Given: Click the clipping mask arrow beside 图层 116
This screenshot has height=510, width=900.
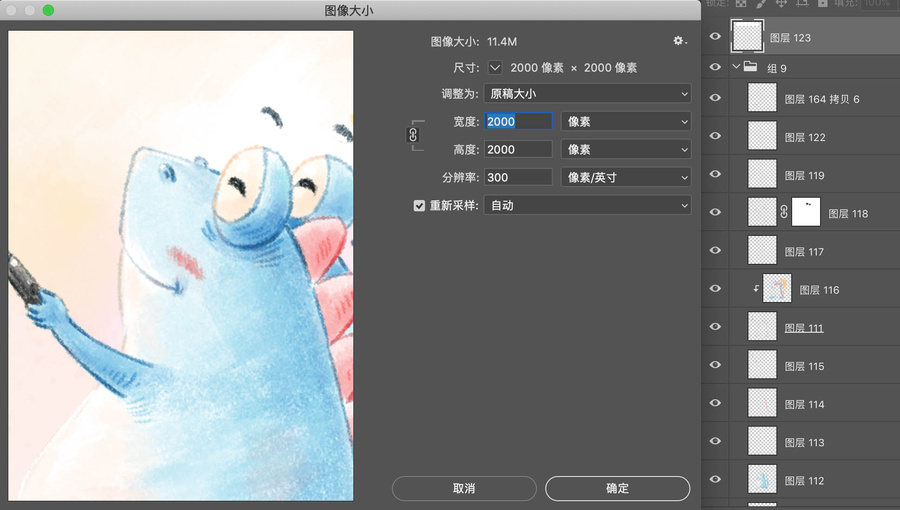Looking at the screenshot, I should click(756, 289).
